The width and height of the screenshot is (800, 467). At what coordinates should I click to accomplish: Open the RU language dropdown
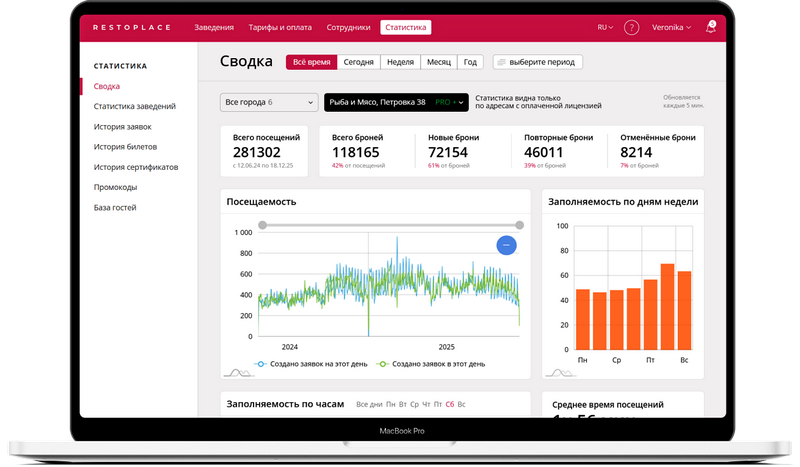tap(605, 28)
